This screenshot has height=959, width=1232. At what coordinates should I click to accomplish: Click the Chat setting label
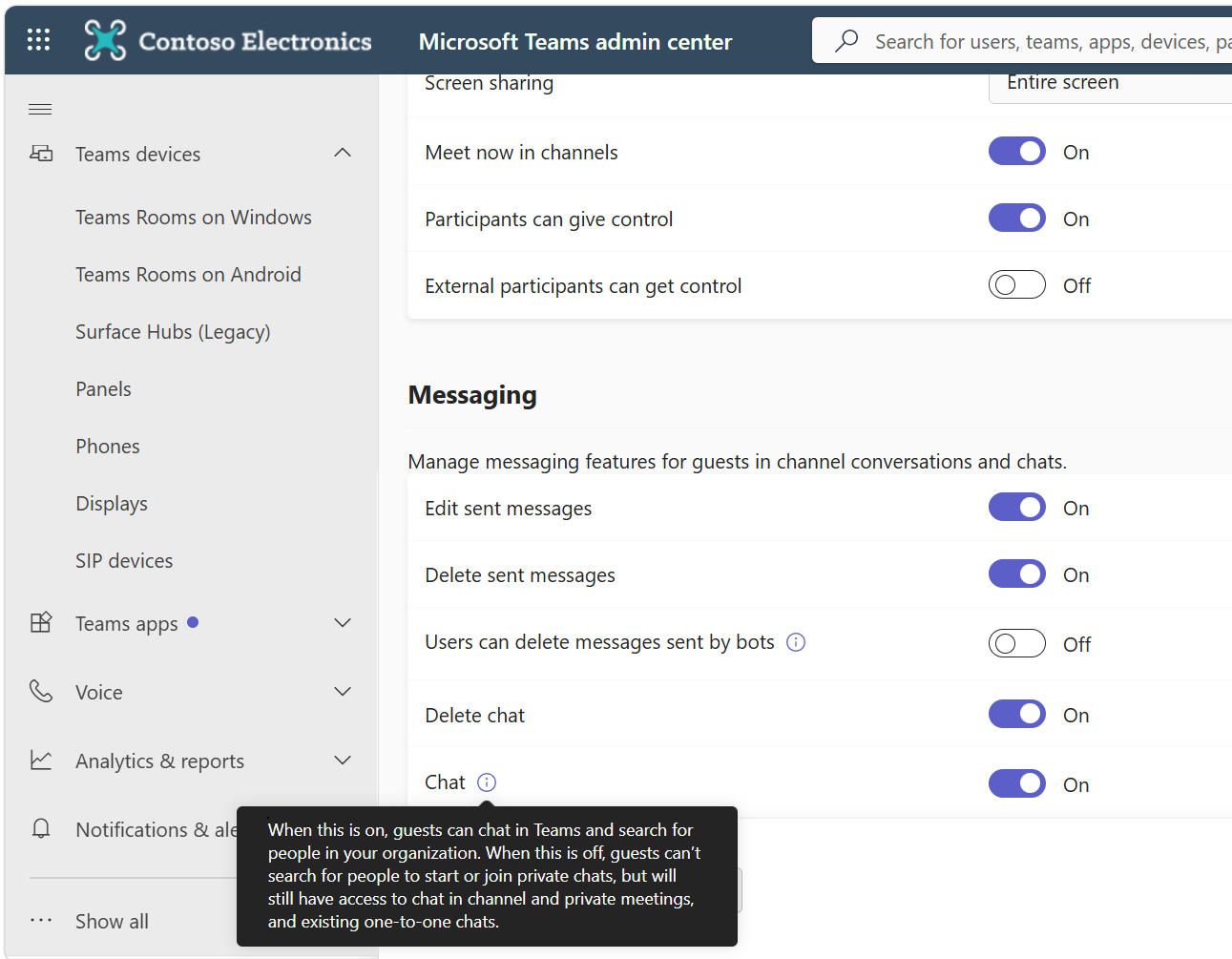pos(445,782)
